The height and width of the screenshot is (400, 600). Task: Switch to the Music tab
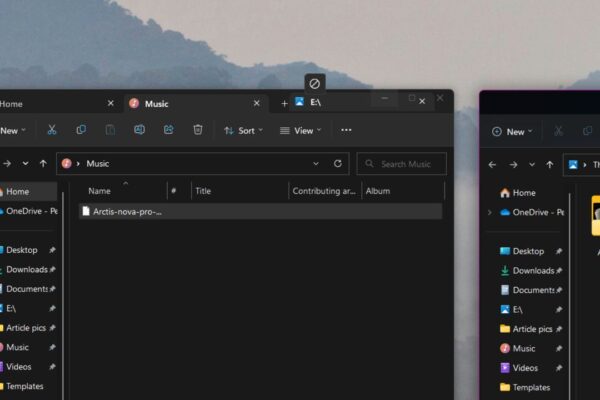190,103
